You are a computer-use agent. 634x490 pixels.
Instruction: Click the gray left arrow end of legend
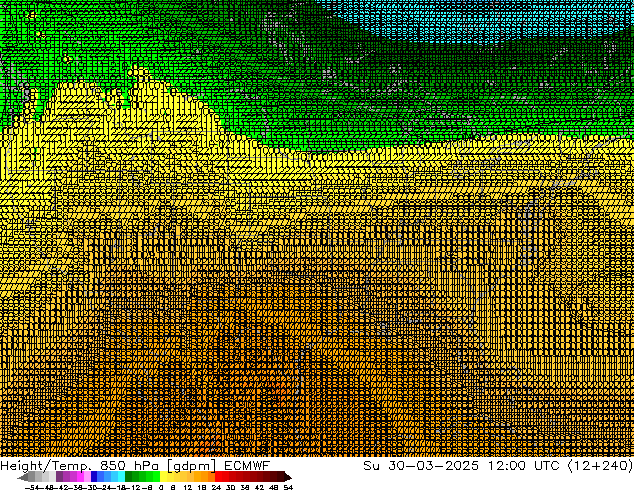[23, 477]
